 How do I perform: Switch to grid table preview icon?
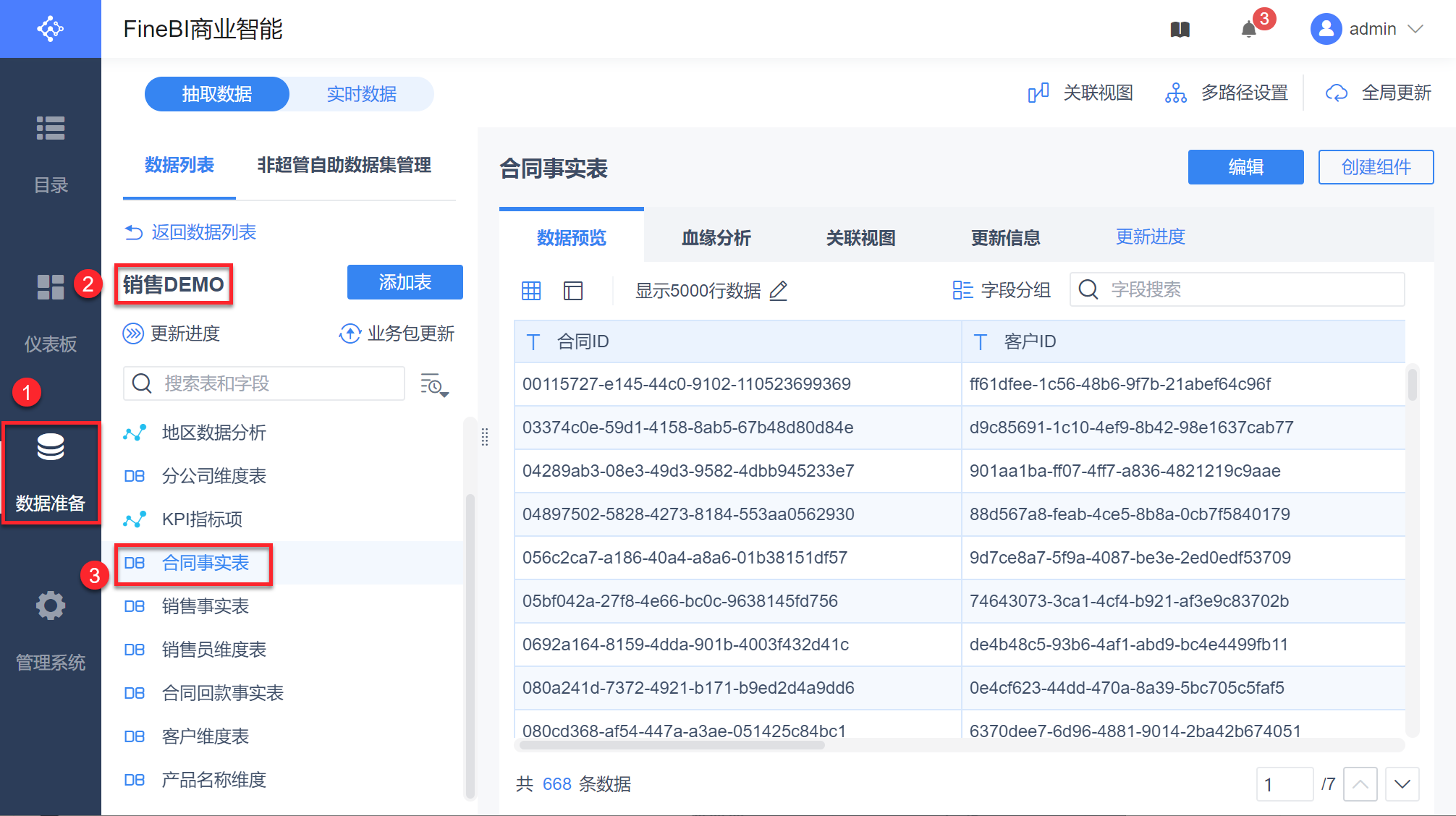[531, 291]
